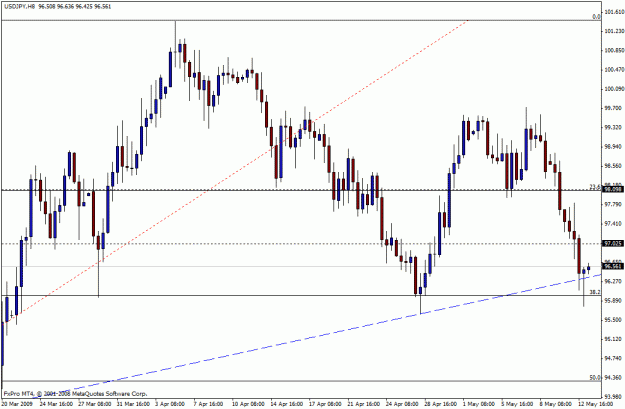This screenshot has width=625, height=409.
Task: Select the 24 Apr 08:00 time label
Action: point(402,404)
